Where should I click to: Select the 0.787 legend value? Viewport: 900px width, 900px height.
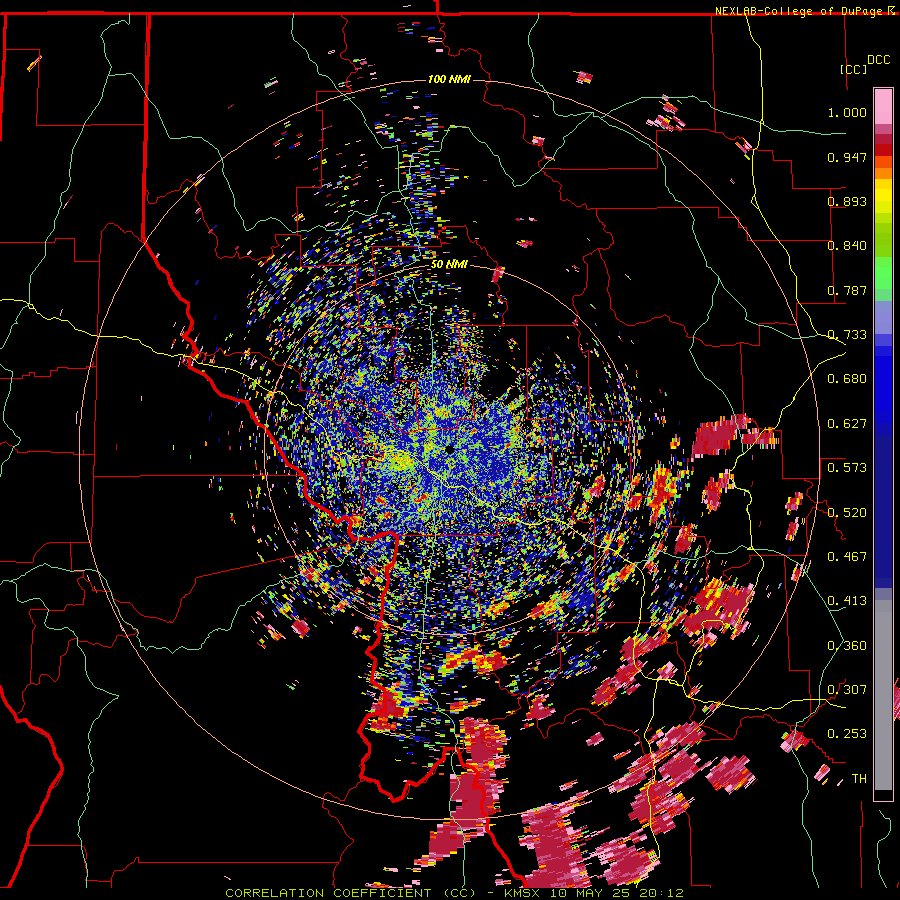[847, 290]
